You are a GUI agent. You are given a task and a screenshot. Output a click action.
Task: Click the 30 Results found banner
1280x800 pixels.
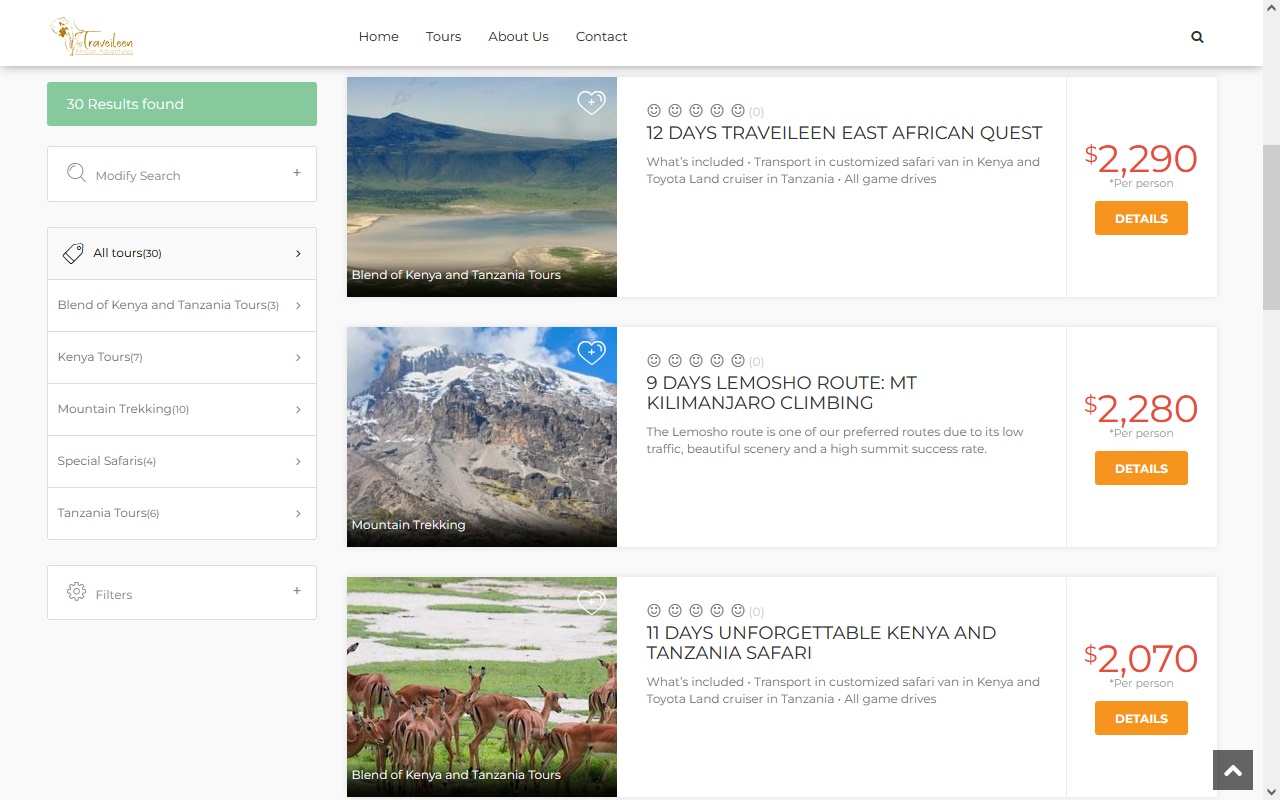(182, 104)
